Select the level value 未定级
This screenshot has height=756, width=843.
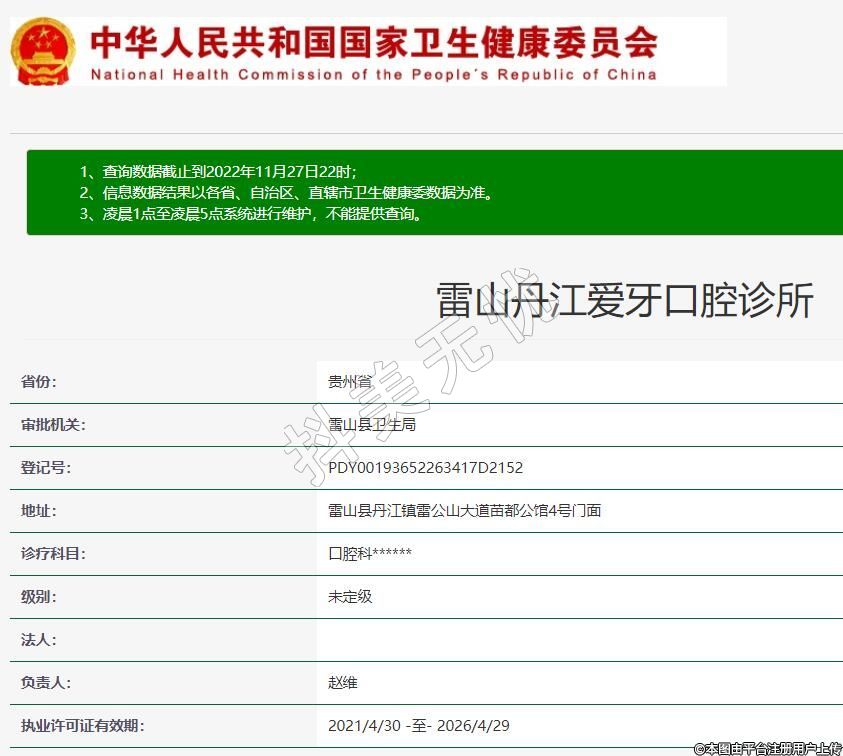coord(350,597)
